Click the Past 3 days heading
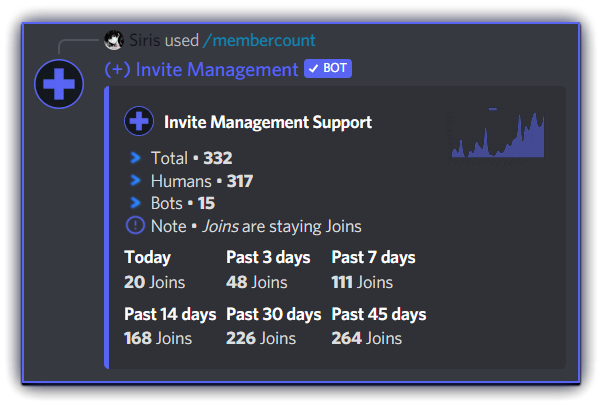Viewport: 602px width, 407px height. click(x=268, y=258)
